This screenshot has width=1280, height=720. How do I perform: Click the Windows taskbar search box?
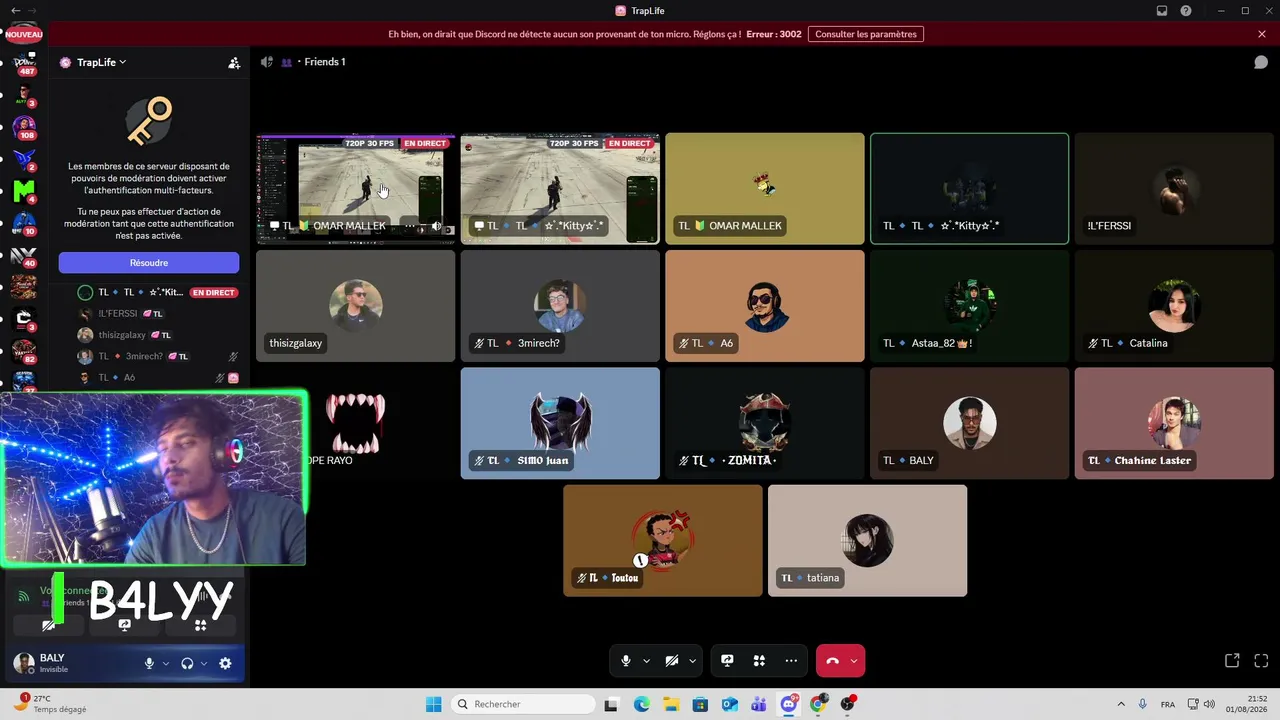(x=523, y=704)
